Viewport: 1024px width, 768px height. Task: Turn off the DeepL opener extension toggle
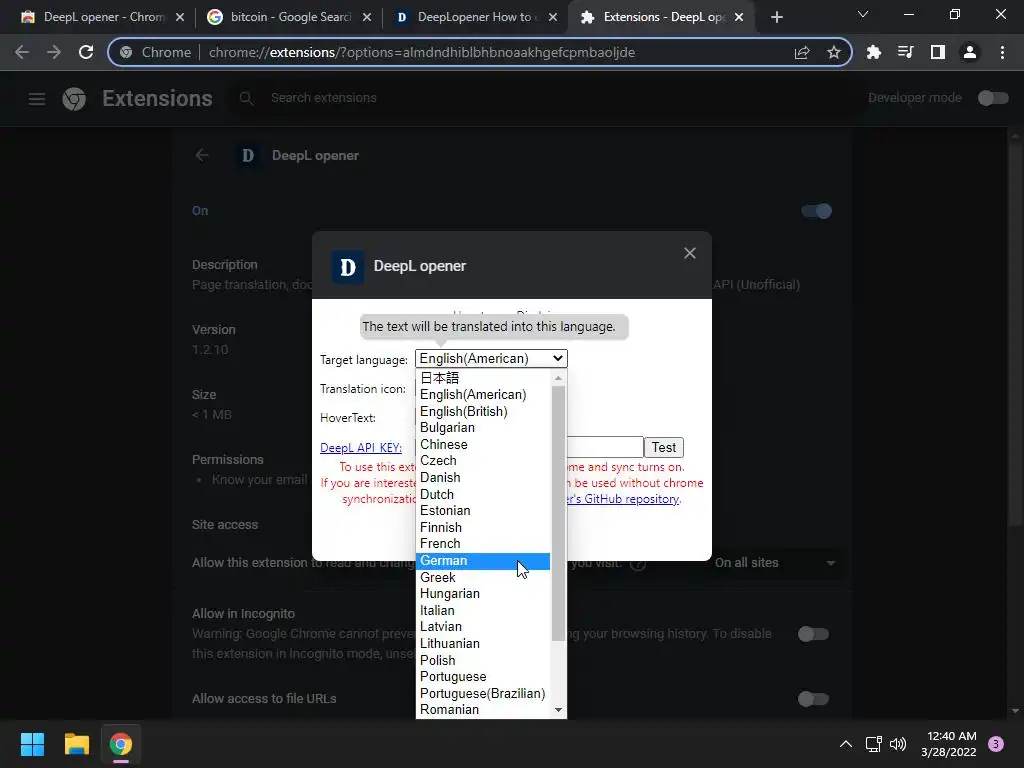[816, 211]
